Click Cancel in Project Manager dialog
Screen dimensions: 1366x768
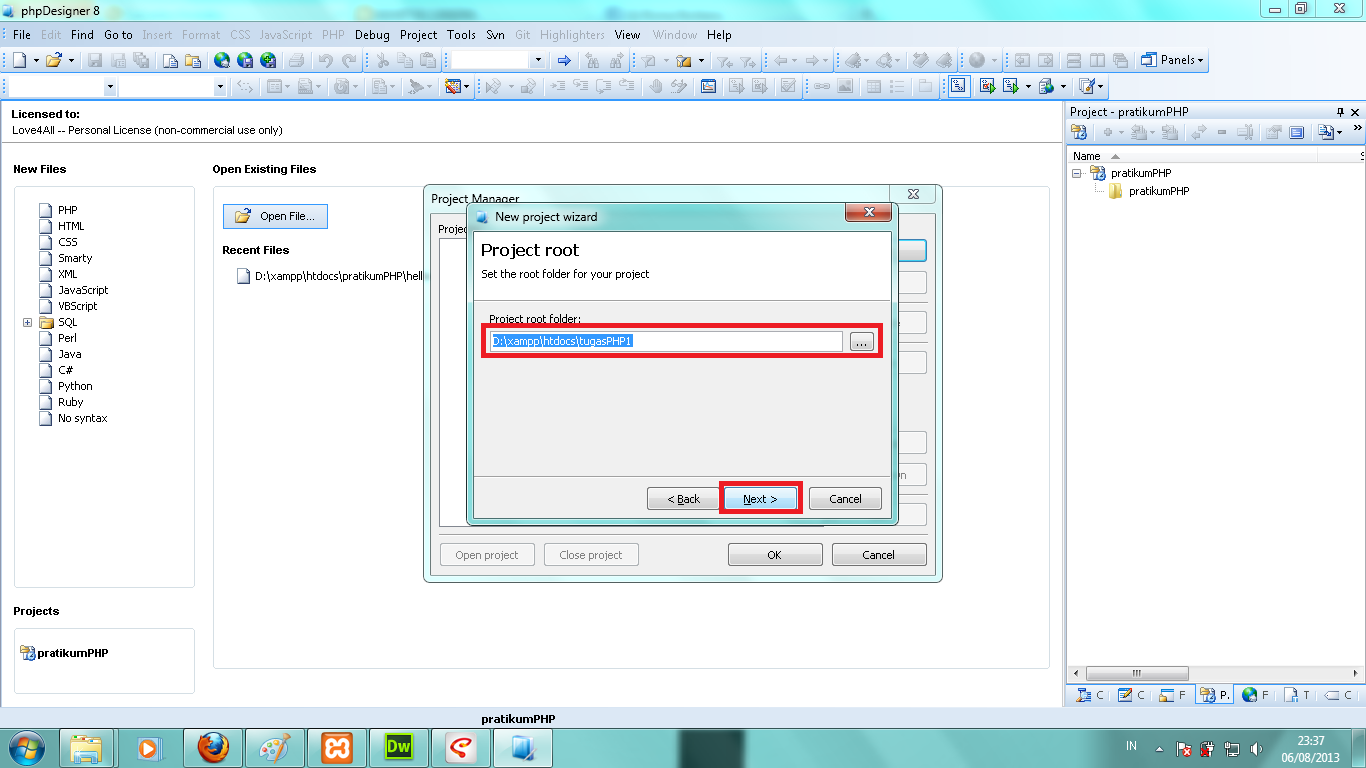879,555
